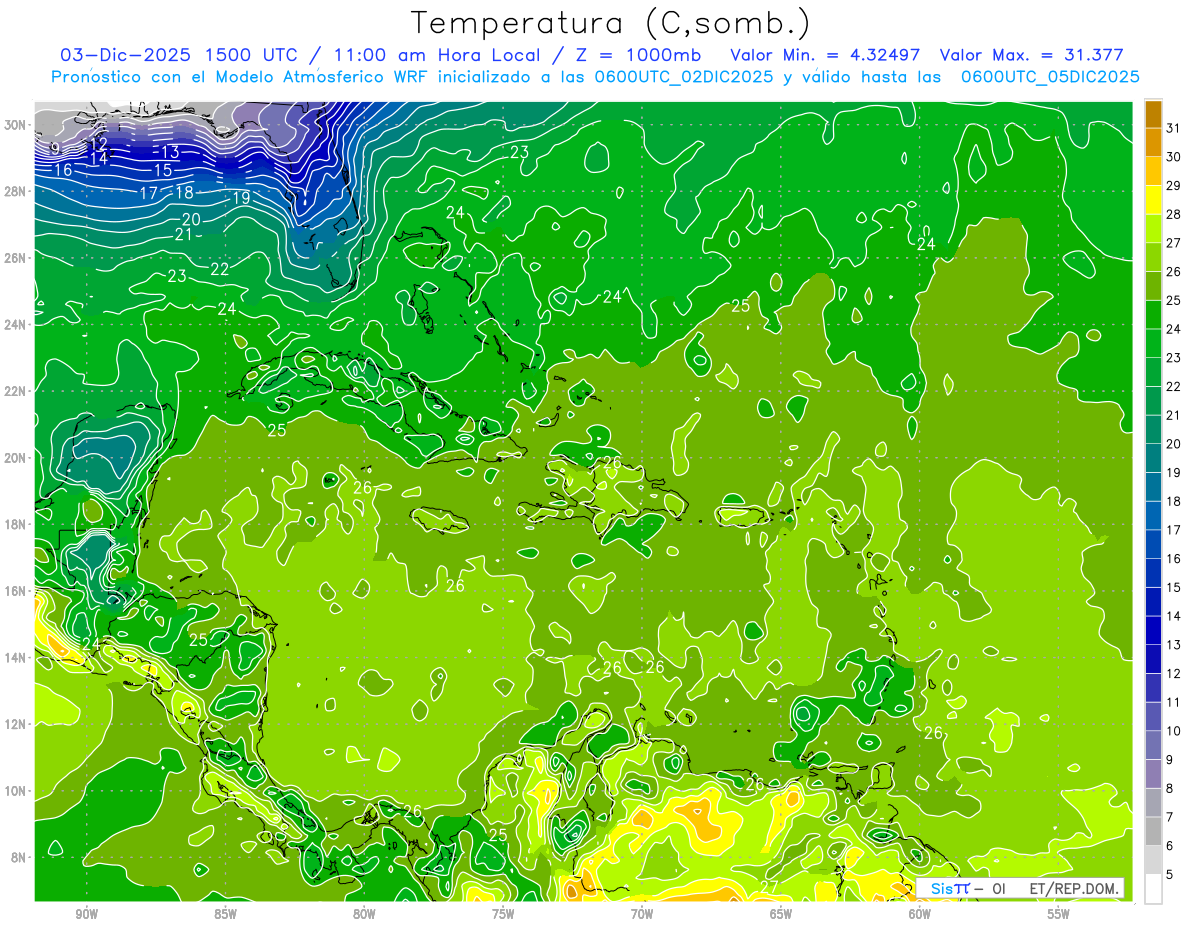Select the date text '03-Dic-2025 1500 UTC'

coord(177,55)
